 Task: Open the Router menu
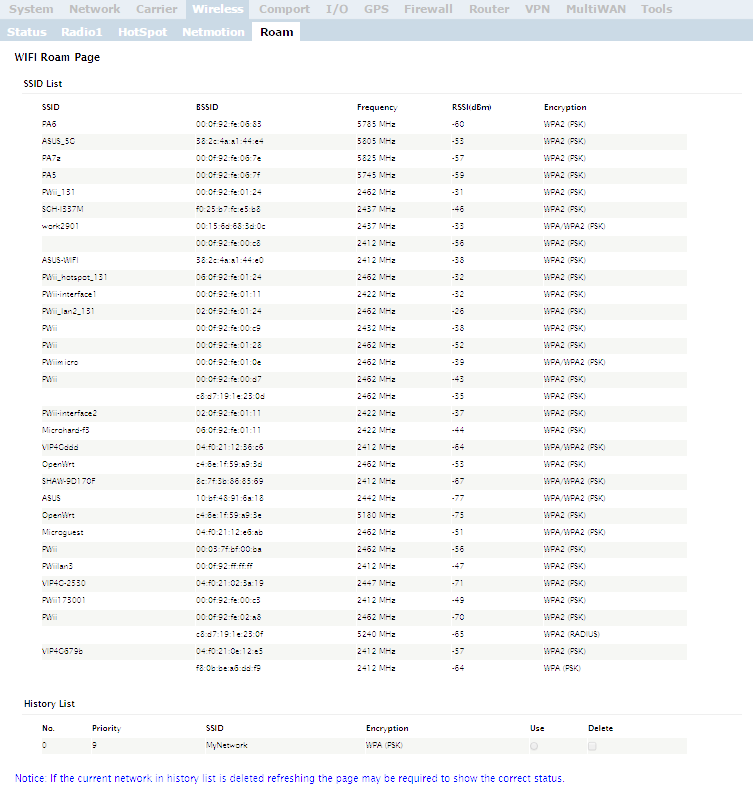489,9
